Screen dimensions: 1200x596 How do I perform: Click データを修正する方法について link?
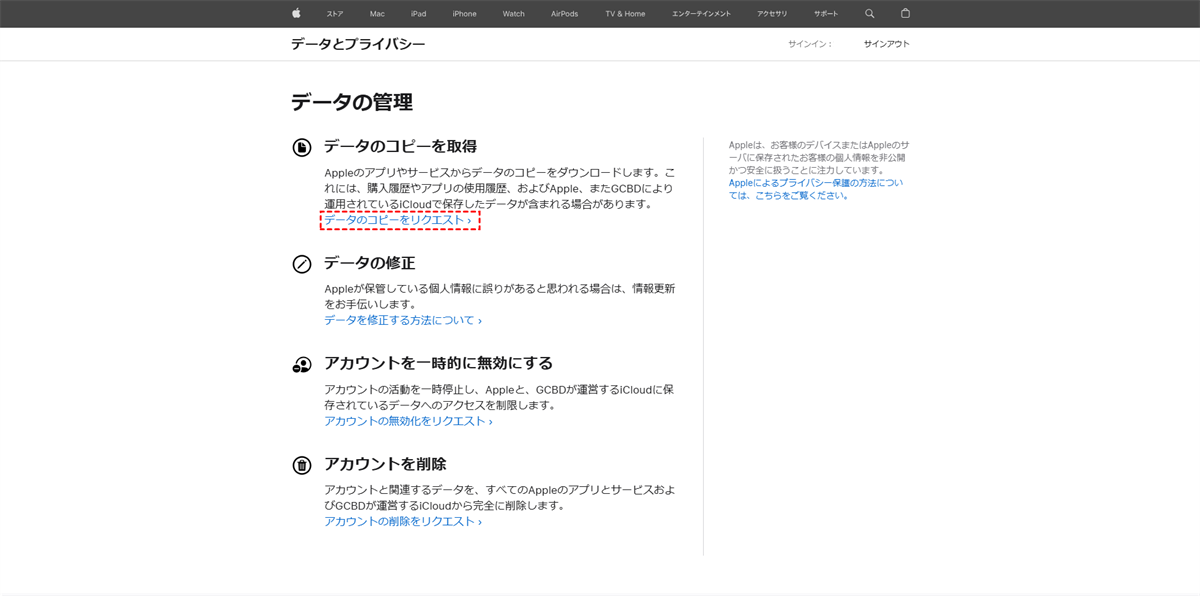403,321
